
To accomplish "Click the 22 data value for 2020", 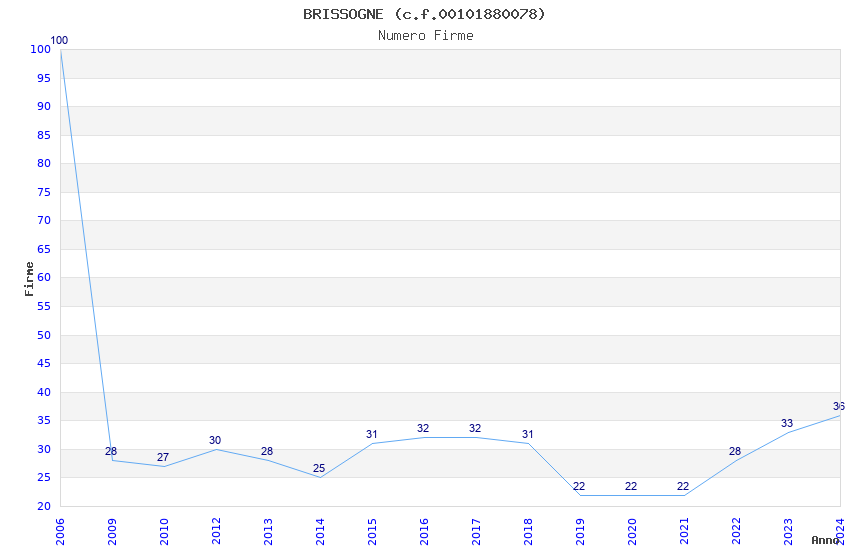I will click(630, 486).
